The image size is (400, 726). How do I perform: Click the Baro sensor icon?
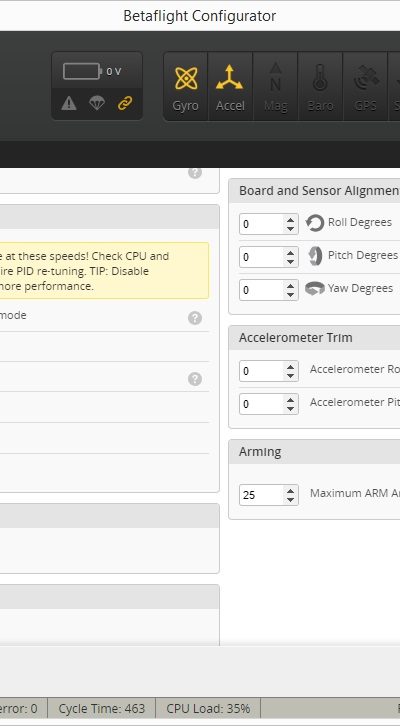(320, 87)
